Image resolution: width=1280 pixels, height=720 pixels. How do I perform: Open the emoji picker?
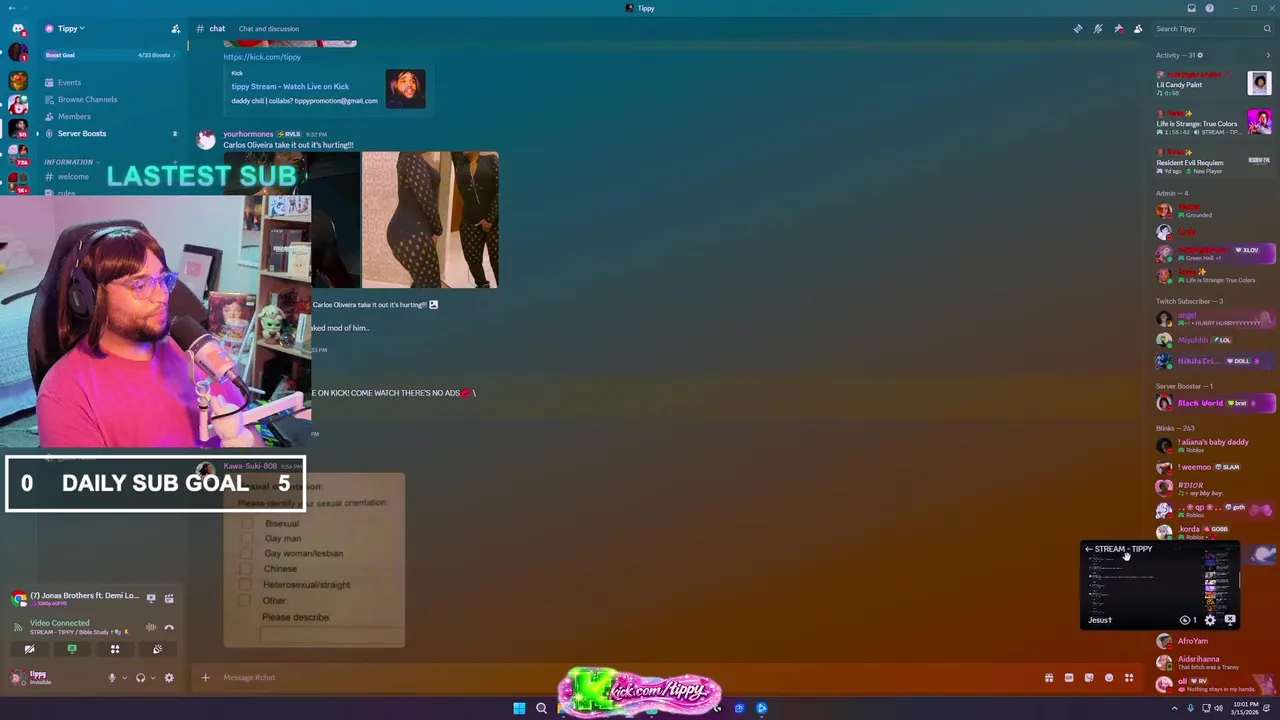tap(1109, 678)
